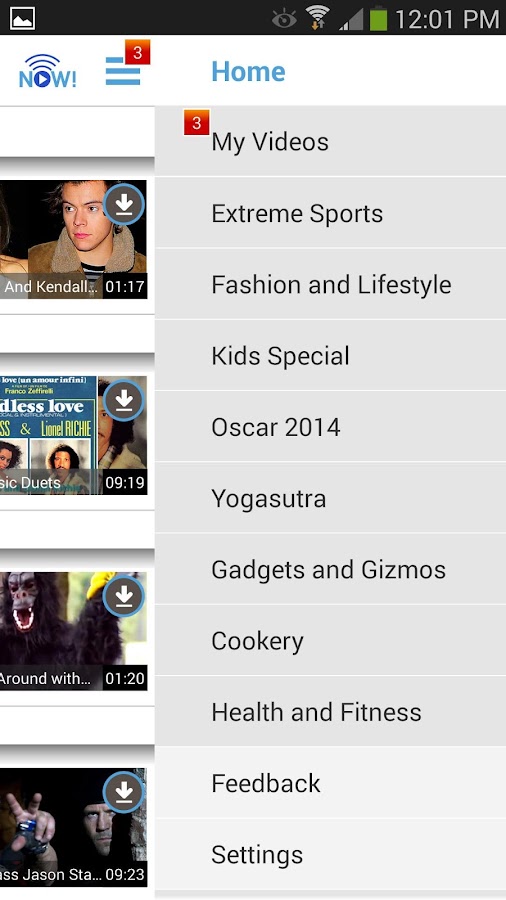Tap the NOW! app logo
Image resolution: width=506 pixels, height=900 pixels.
click(47, 71)
